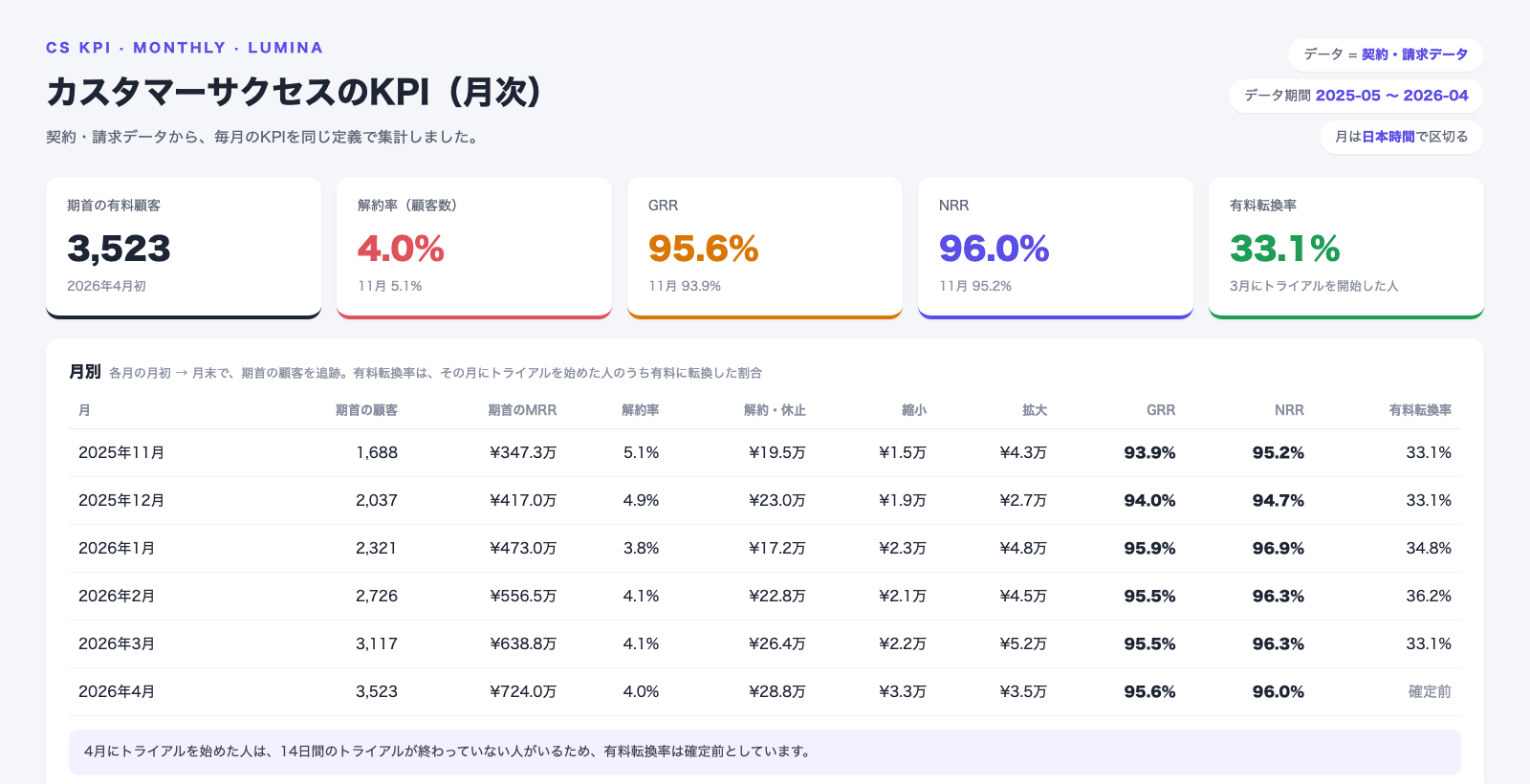The width and height of the screenshot is (1530, 784).
Task: Click the "11月 95.2%" caption in NRR card
Action: pyautogui.click(x=975, y=286)
